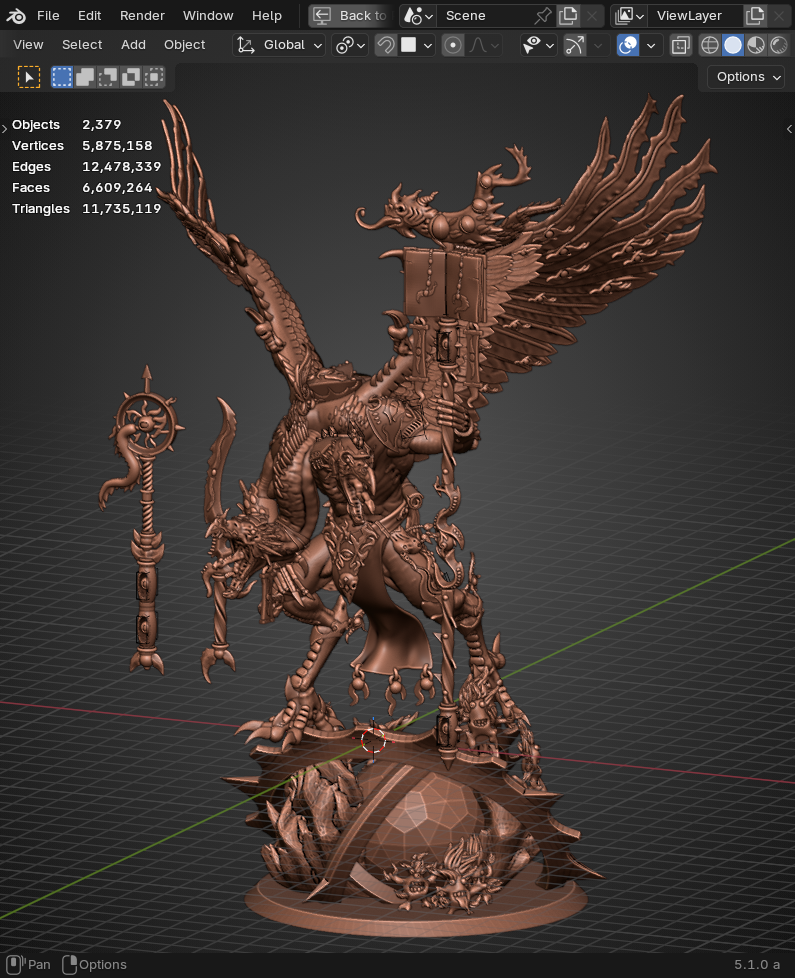Delete the scene with the X icon
The width and height of the screenshot is (795, 978).
[x=592, y=16]
